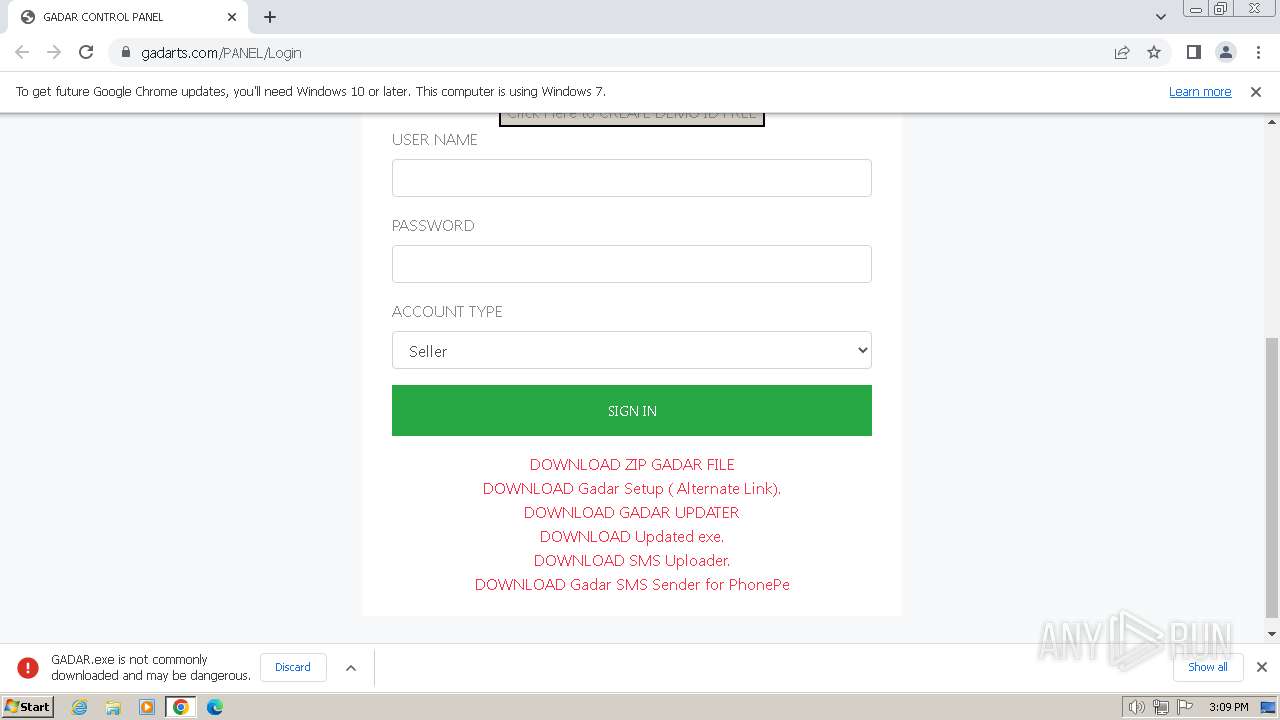Open the Windows Start button
This screenshot has height=720, width=1280.
(x=28, y=706)
